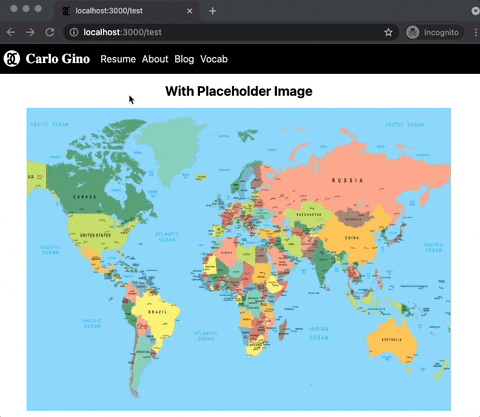Image resolution: width=480 pixels, height=417 pixels.
Task: Reload the page with the refresh icon
Action: (x=50, y=32)
